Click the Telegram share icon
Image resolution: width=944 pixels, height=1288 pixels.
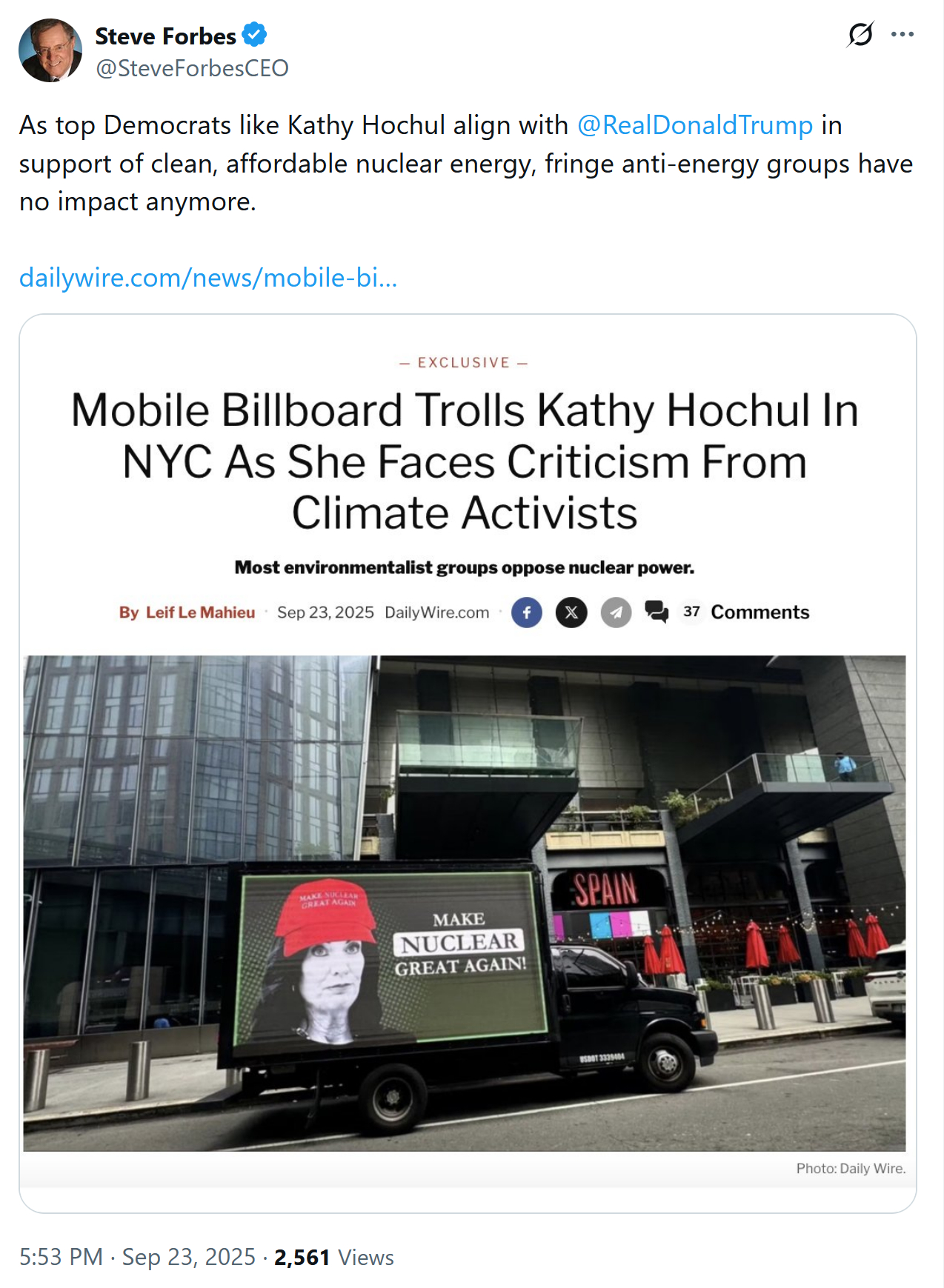point(616,613)
